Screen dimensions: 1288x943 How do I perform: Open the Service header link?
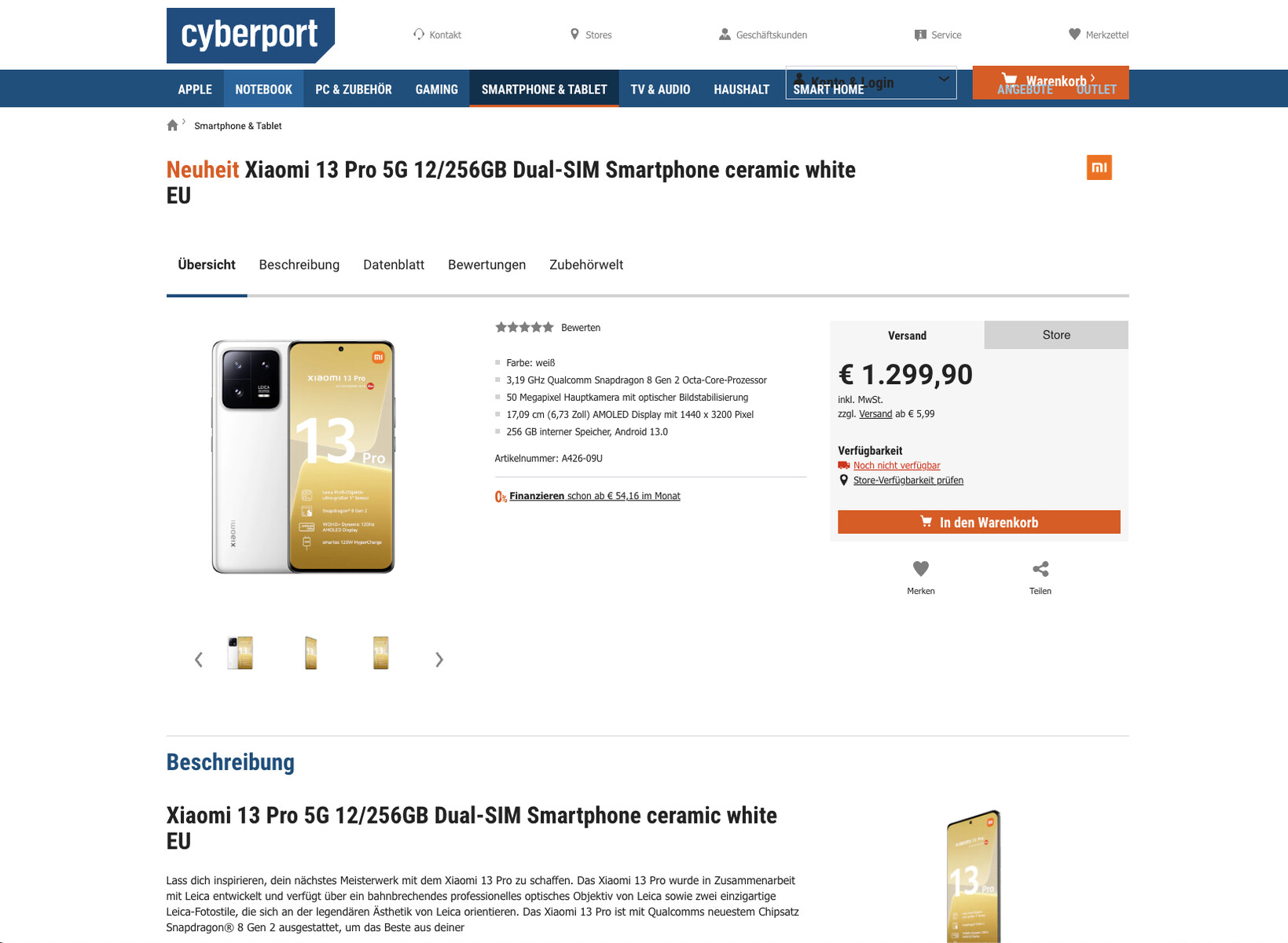938,35
